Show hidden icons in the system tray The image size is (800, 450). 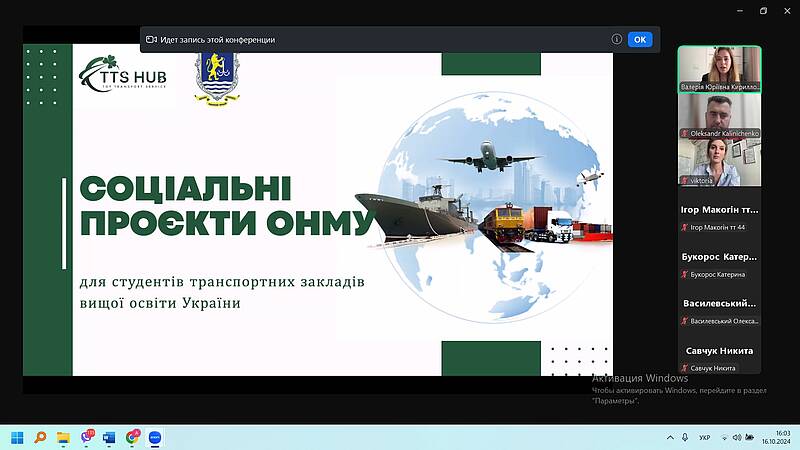[670, 438]
